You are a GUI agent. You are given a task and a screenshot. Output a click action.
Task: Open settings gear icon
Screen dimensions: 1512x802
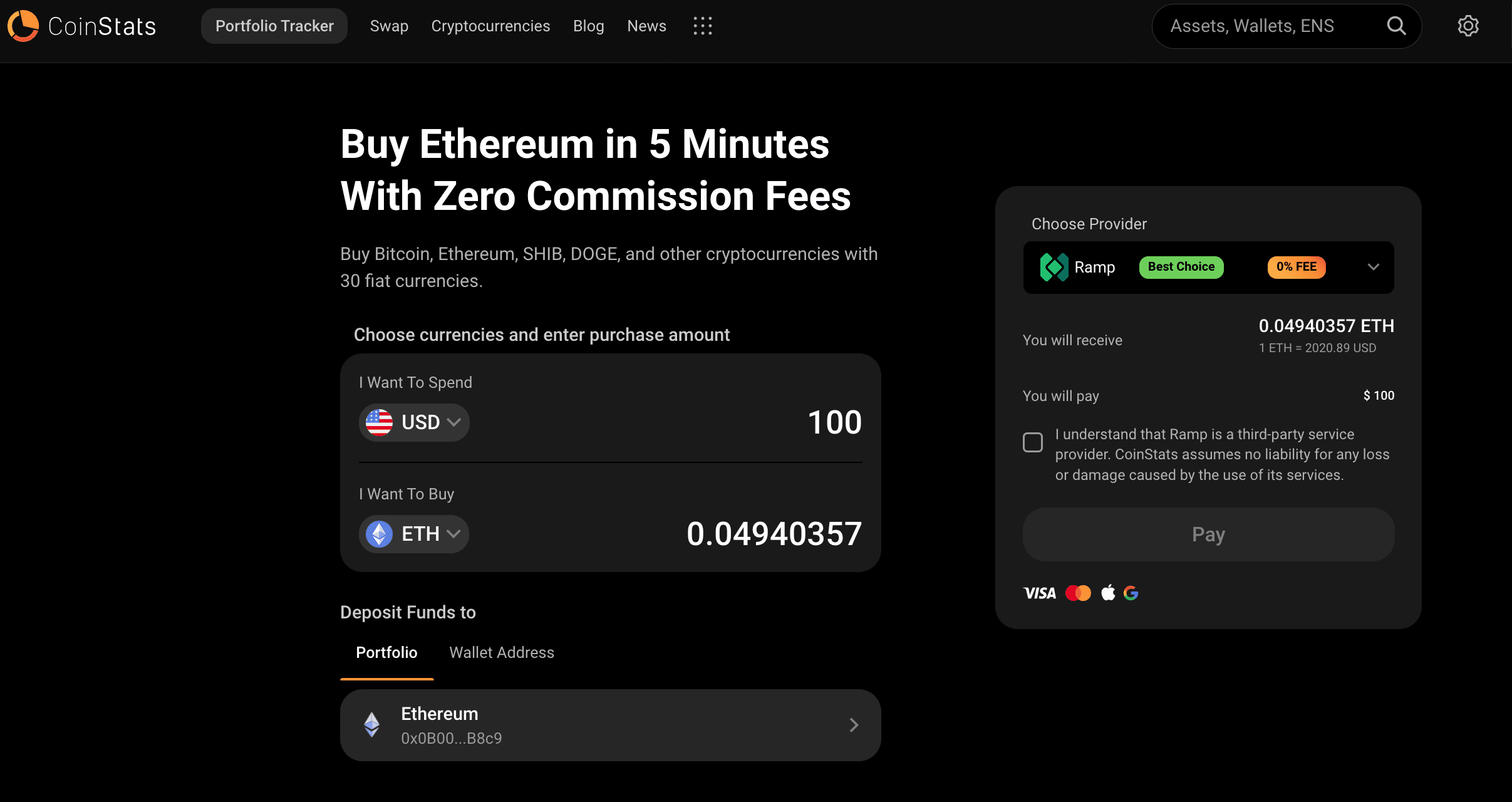tap(1468, 26)
